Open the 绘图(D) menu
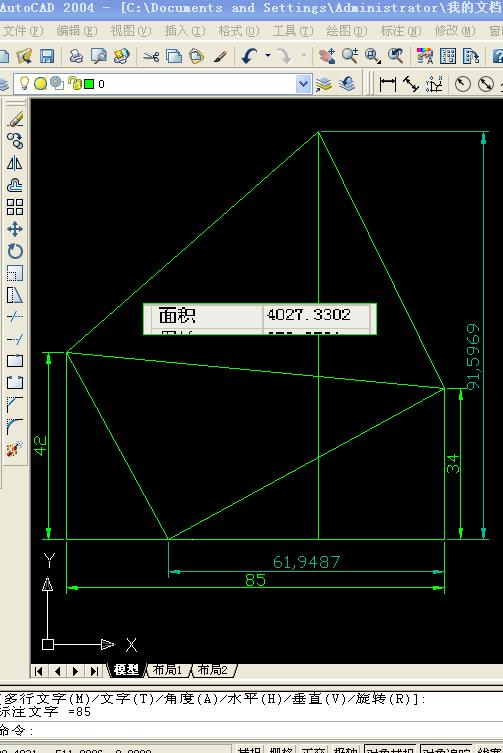This screenshot has width=503, height=753. (x=346, y=31)
